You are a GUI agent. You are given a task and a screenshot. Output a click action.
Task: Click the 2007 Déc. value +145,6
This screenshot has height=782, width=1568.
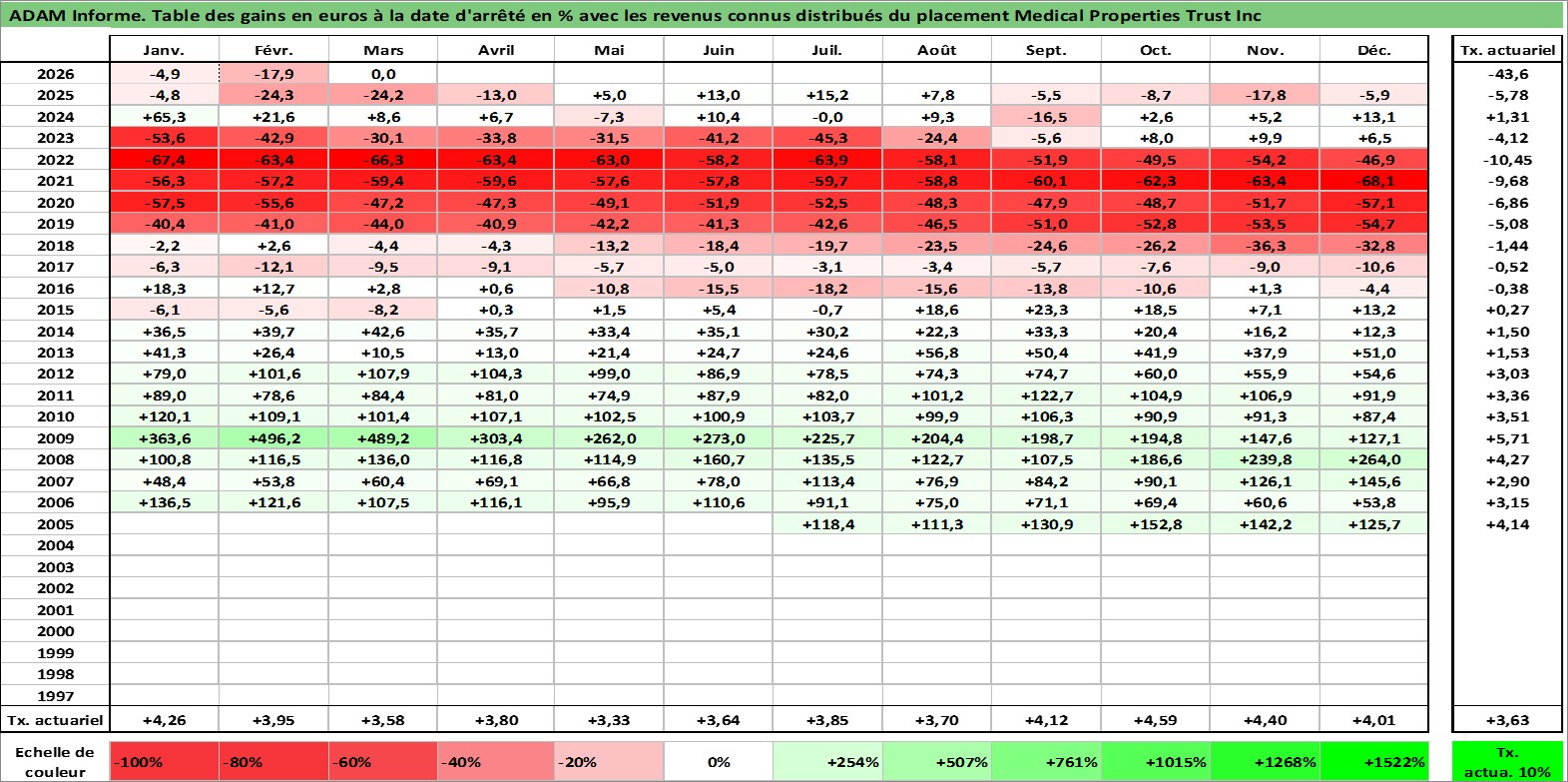[x=1374, y=481]
